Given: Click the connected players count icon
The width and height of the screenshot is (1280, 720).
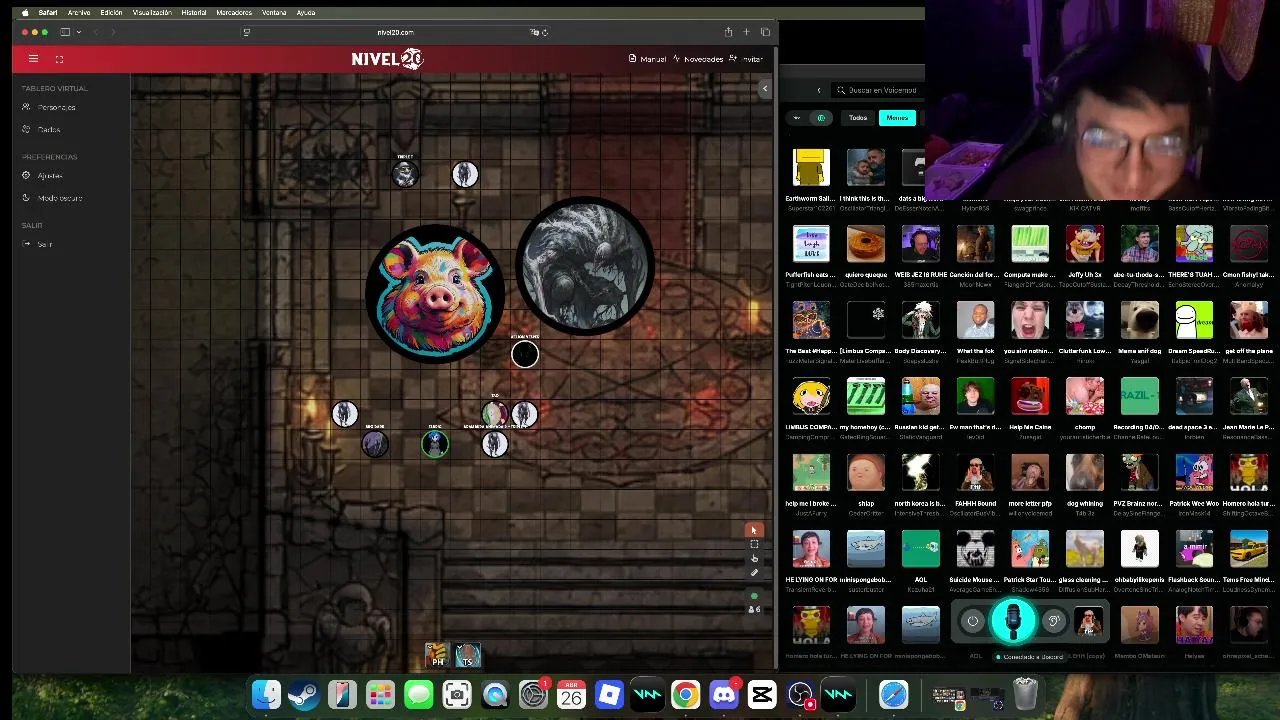Looking at the screenshot, I should pos(755,609).
